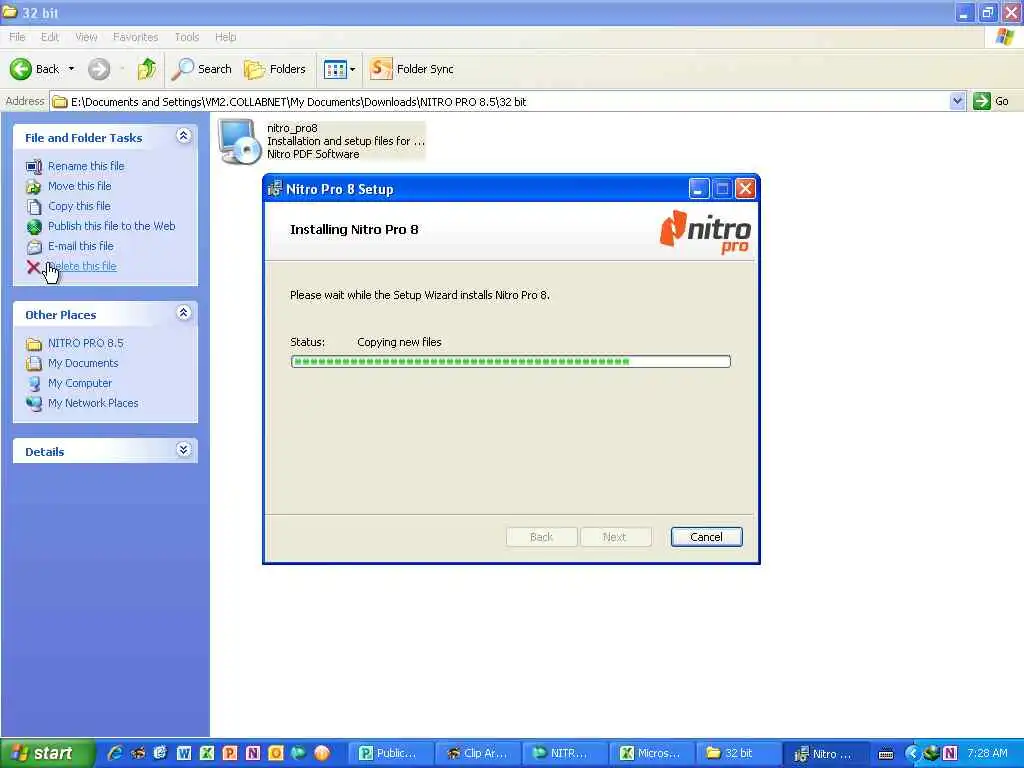Screen dimensions: 1024x768
Task: Click the disabled Next button in Setup
Action: point(615,537)
